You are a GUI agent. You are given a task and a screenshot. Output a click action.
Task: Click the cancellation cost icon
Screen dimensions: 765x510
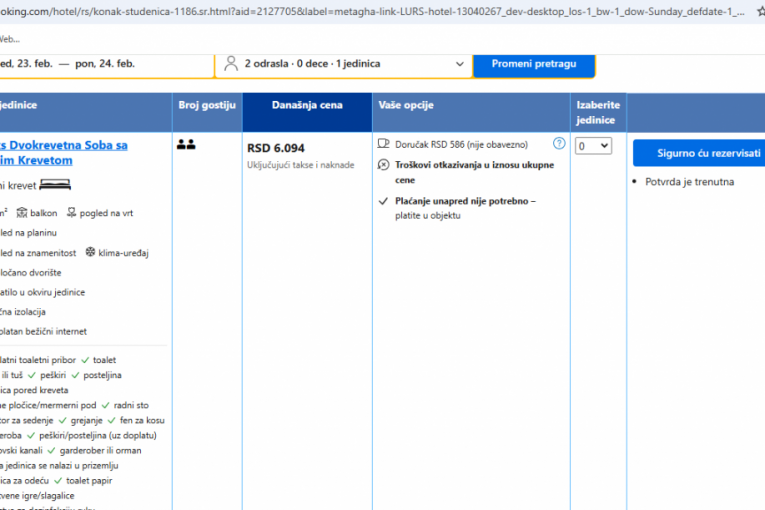(x=384, y=164)
